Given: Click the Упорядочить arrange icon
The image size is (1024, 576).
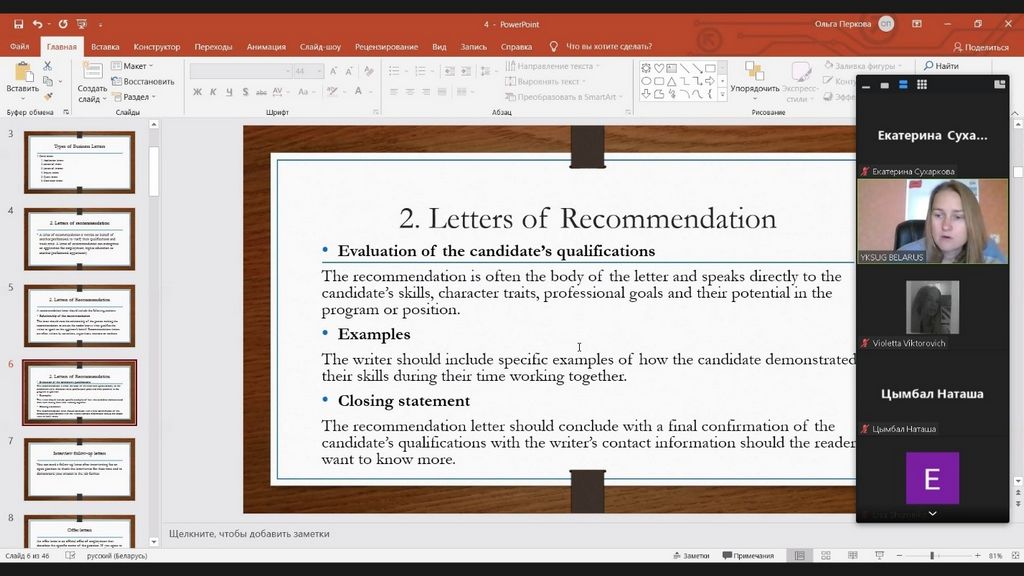Looking at the screenshot, I should point(754,73).
